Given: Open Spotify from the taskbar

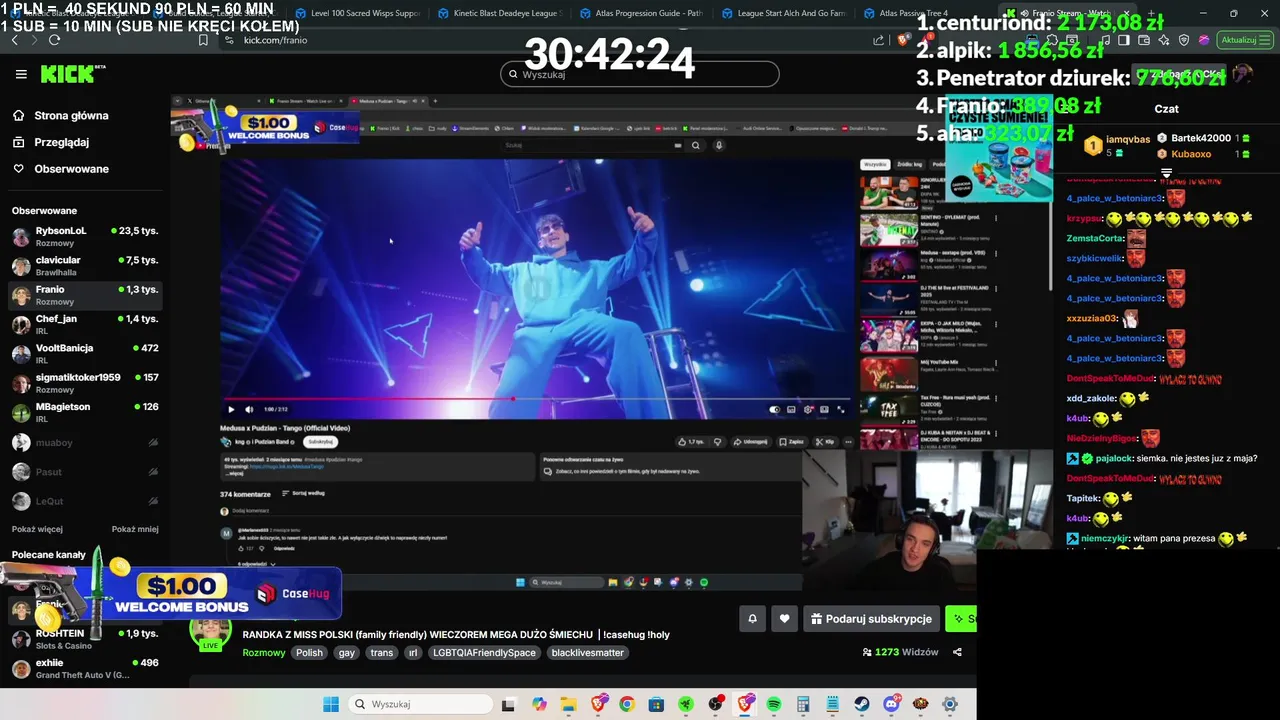Looking at the screenshot, I should pos(774,704).
